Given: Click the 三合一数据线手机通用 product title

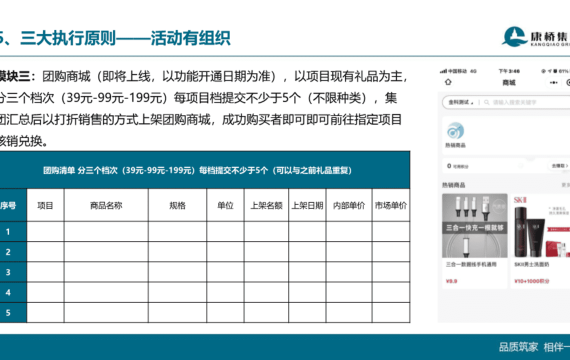Looking at the screenshot, I should click(x=471, y=264).
